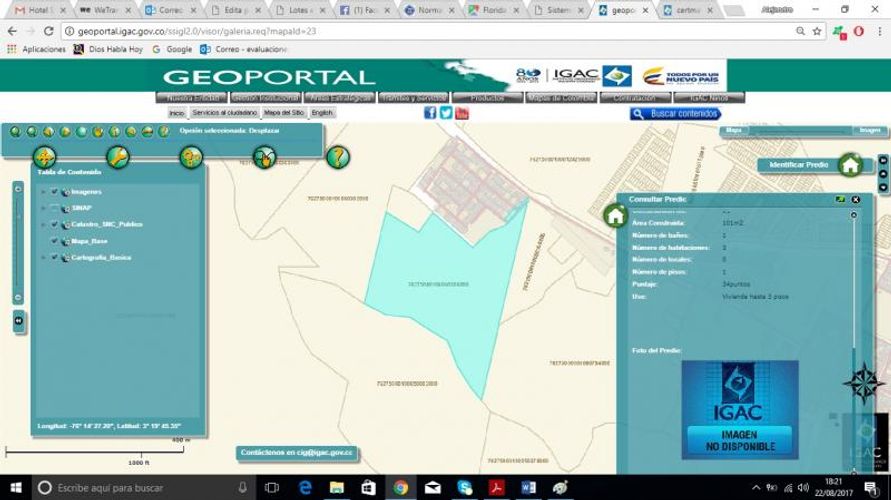Enable the SINAP layer checkbox
891x500 pixels.
[55, 208]
